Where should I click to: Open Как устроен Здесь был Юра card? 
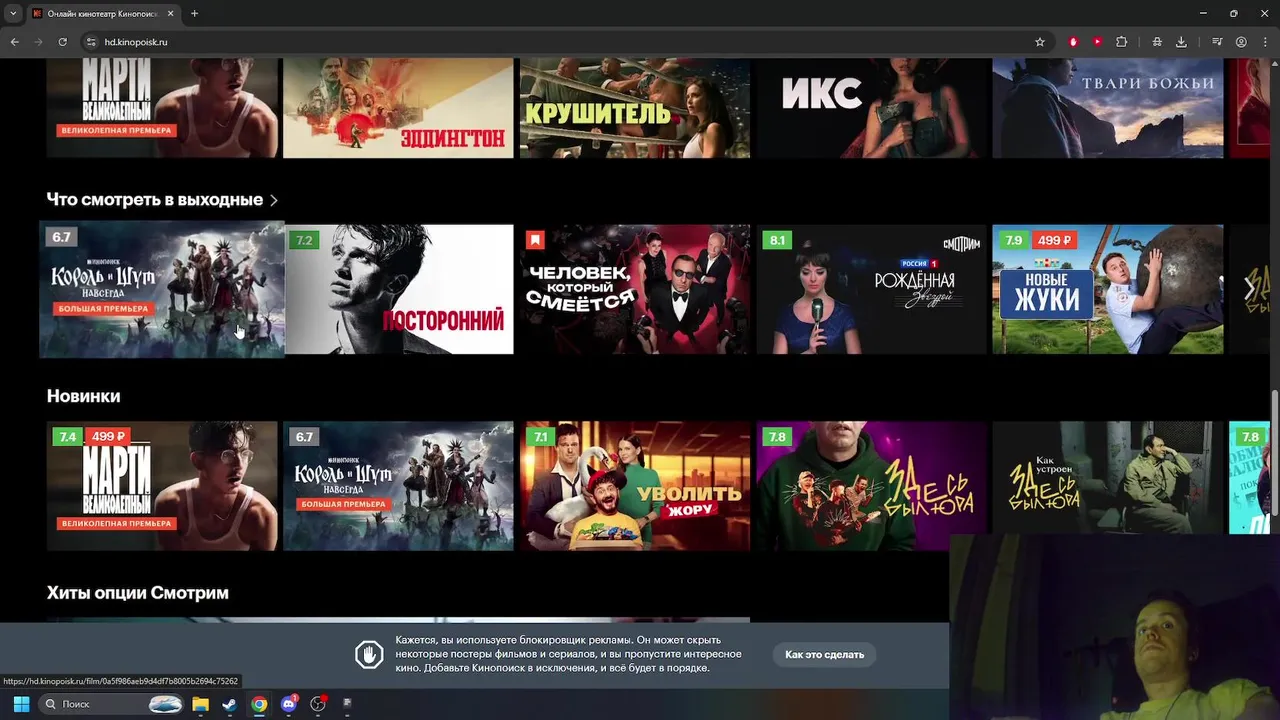point(1107,478)
